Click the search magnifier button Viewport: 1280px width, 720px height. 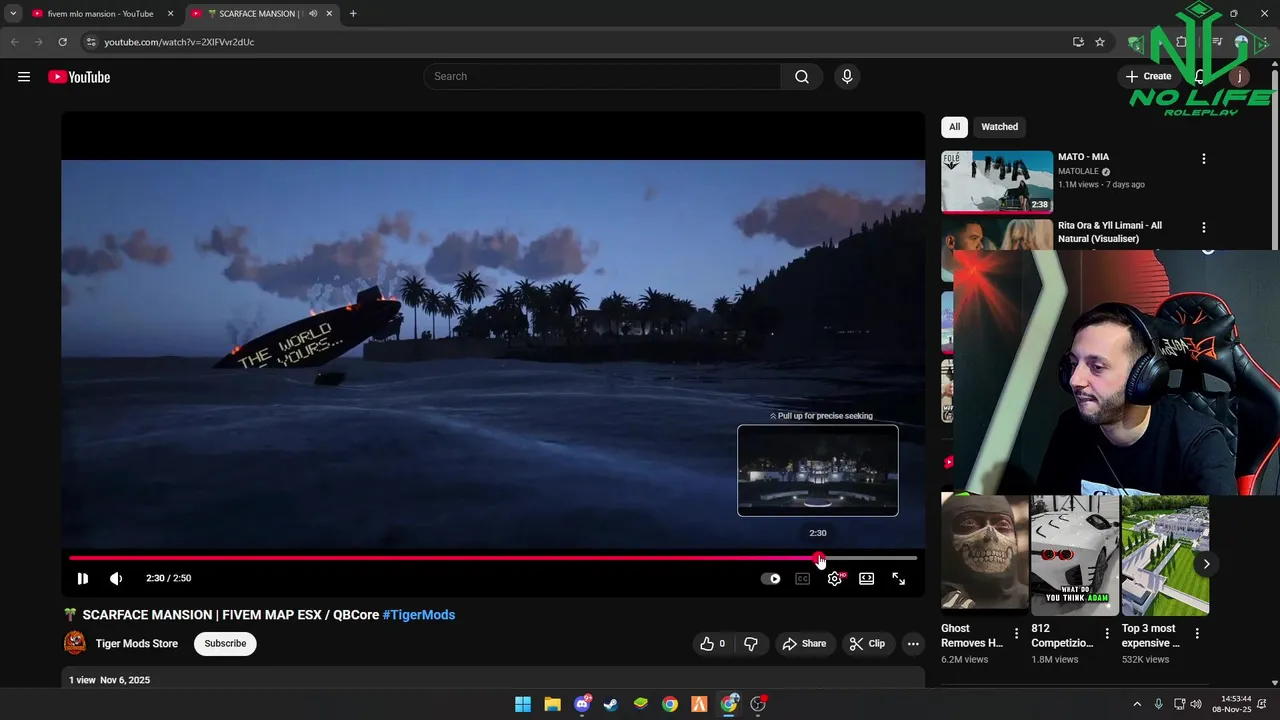(x=802, y=77)
